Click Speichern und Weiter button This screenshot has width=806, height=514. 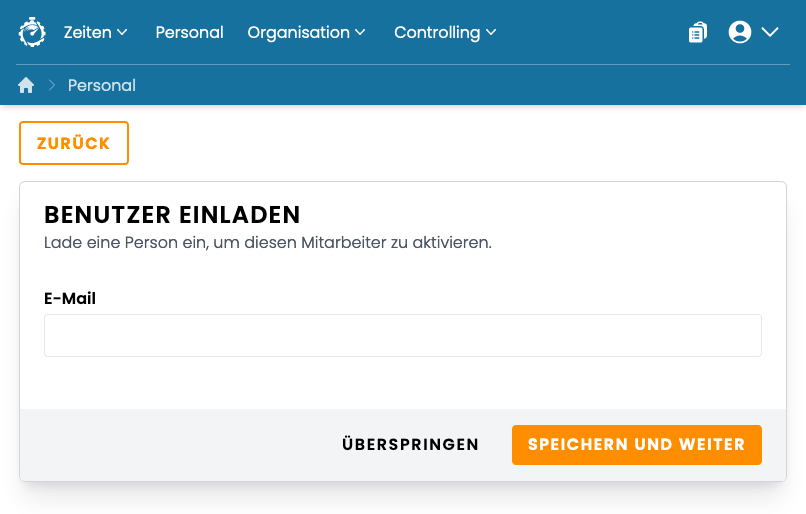point(636,445)
